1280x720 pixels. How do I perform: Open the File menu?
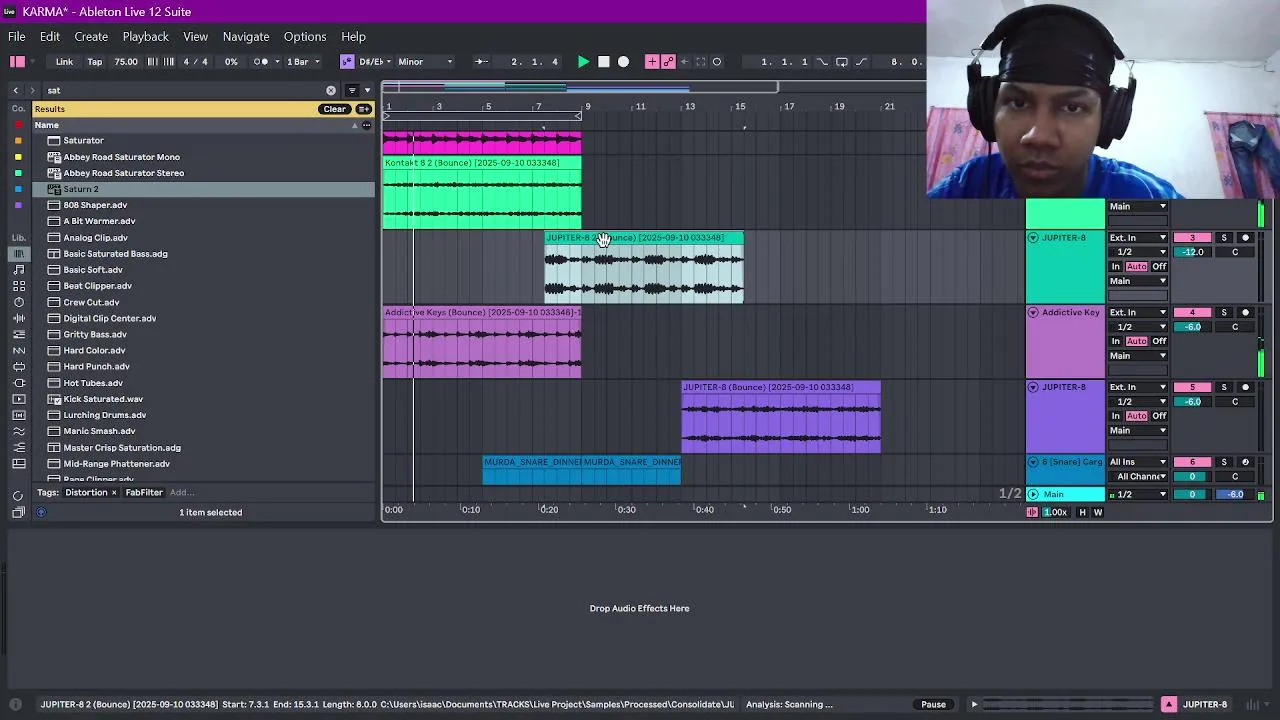click(17, 37)
